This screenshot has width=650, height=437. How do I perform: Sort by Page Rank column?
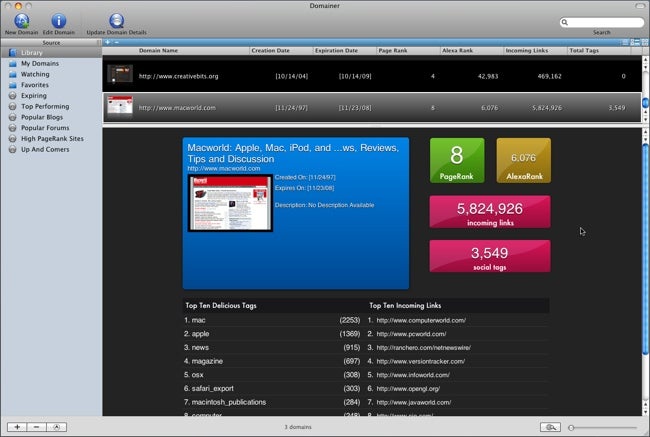click(408, 51)
